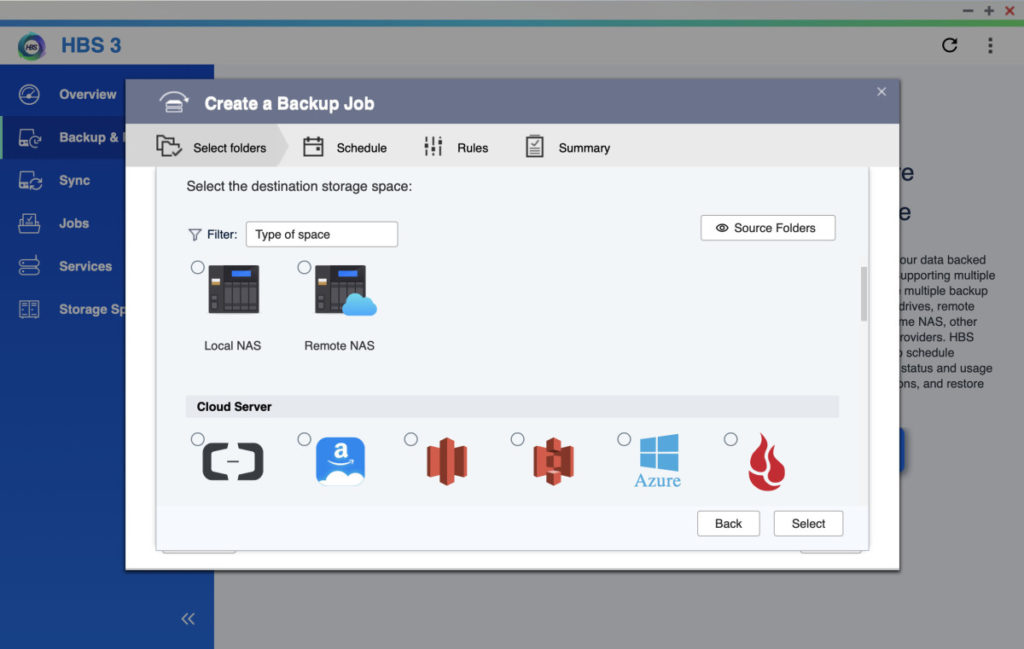
Task: Select the Azure radio button
Action: point(624,439)
